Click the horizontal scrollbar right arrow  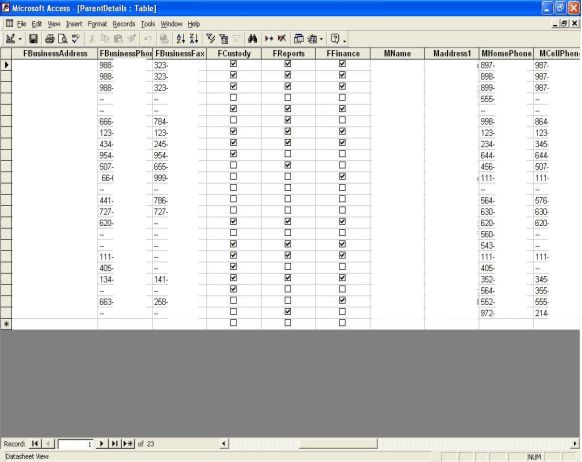tap(575, 443)
